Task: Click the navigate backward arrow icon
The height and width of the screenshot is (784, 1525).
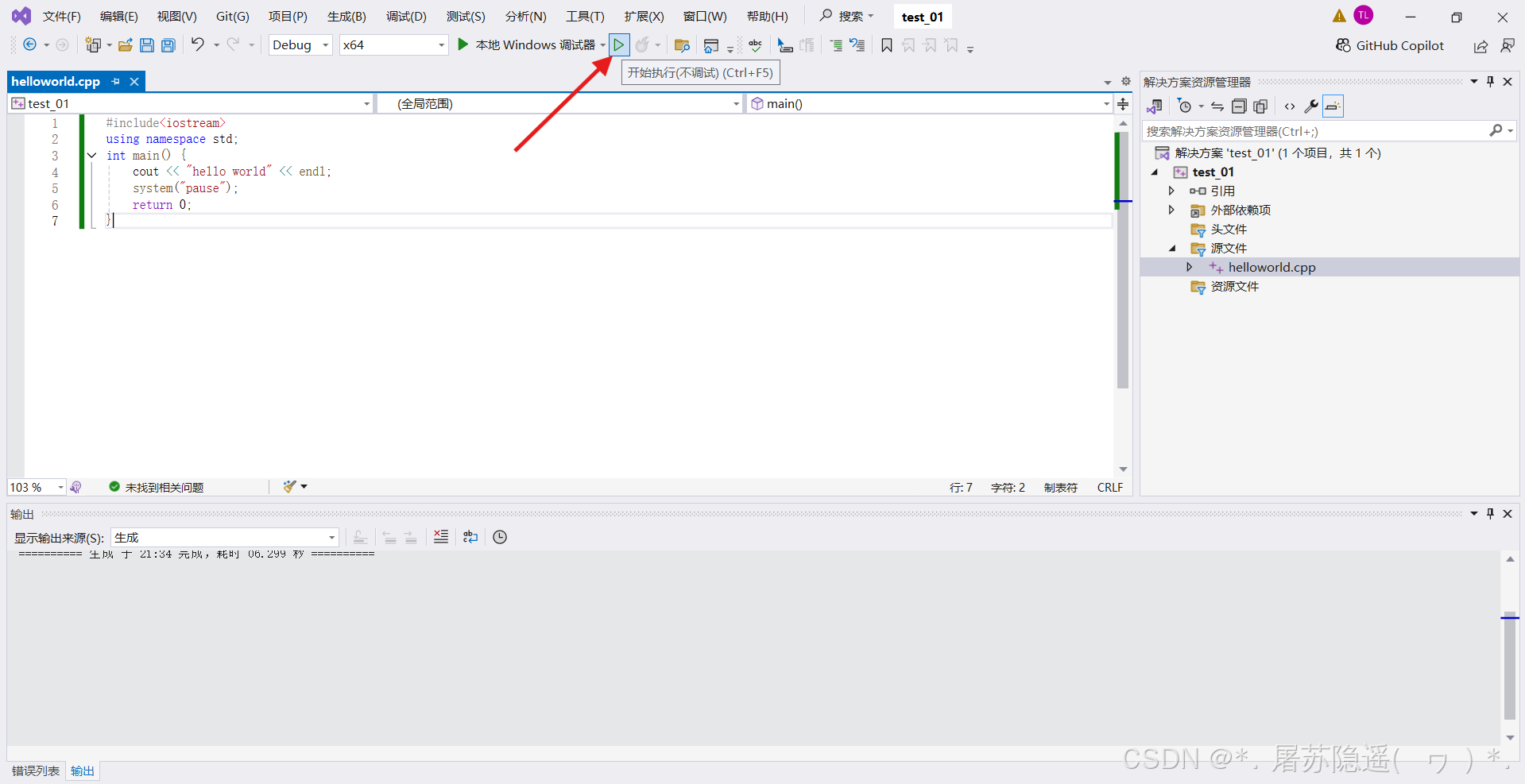Action: tap(29, 45)
